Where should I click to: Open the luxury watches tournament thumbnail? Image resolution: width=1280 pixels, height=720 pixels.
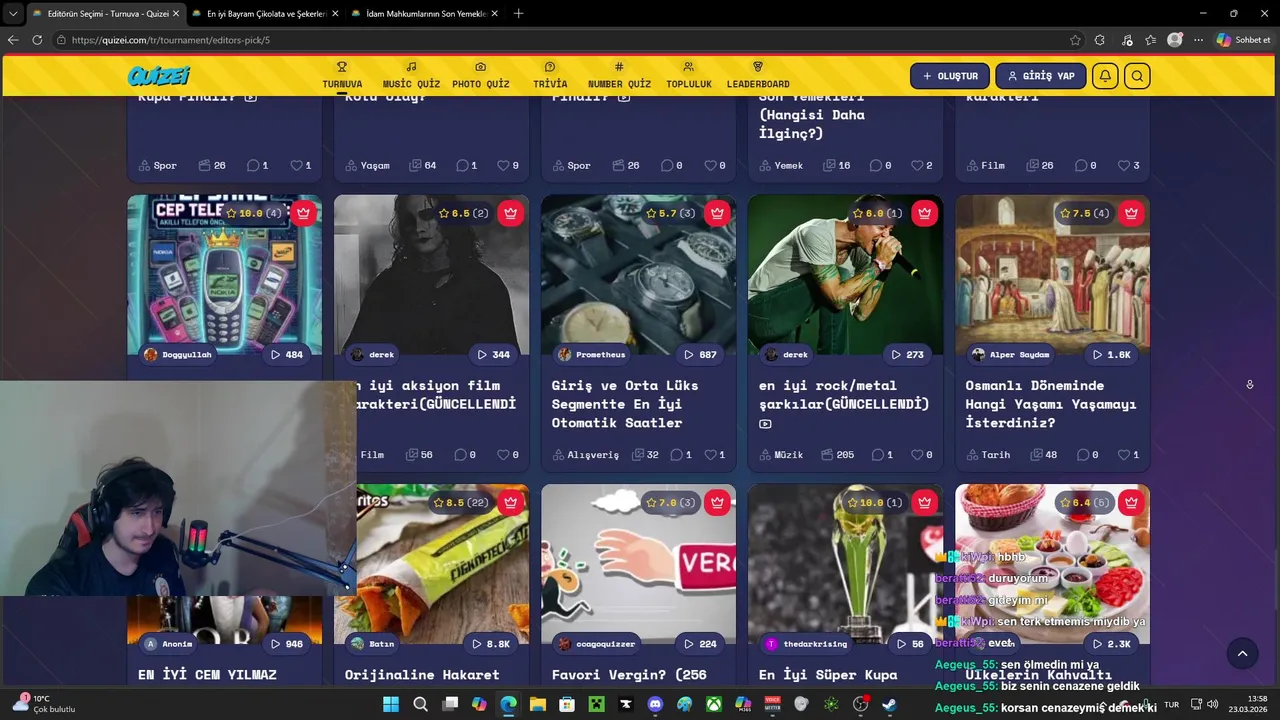click(638, 275)
